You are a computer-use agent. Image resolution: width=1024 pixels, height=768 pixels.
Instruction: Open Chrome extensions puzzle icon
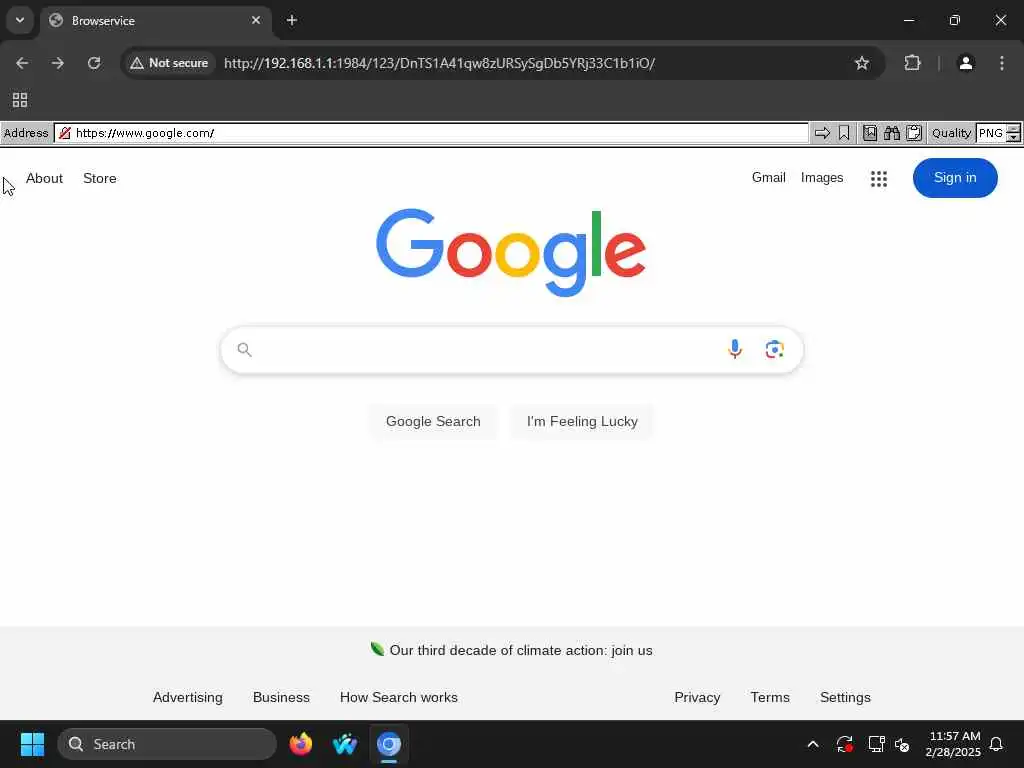click(x=912, y=63)
